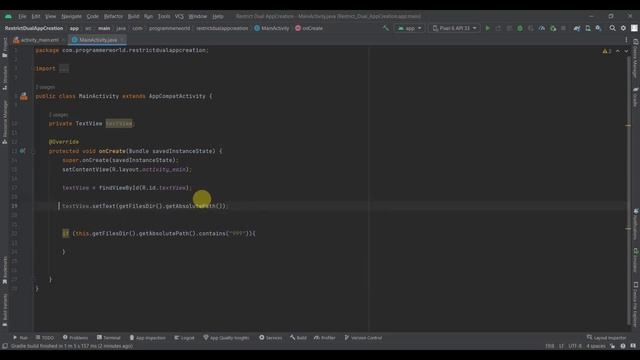Open Device Manager icon in toolbar

pos(588,28)
